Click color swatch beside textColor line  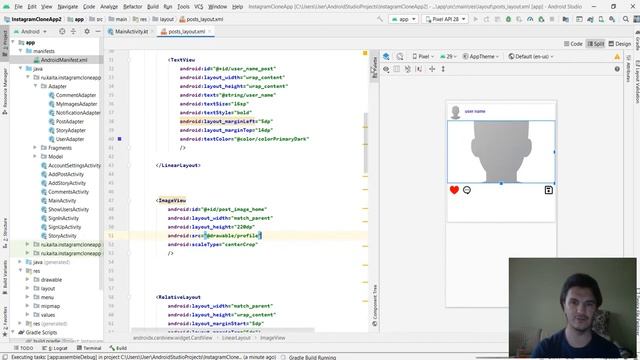(x=120, y=139)
